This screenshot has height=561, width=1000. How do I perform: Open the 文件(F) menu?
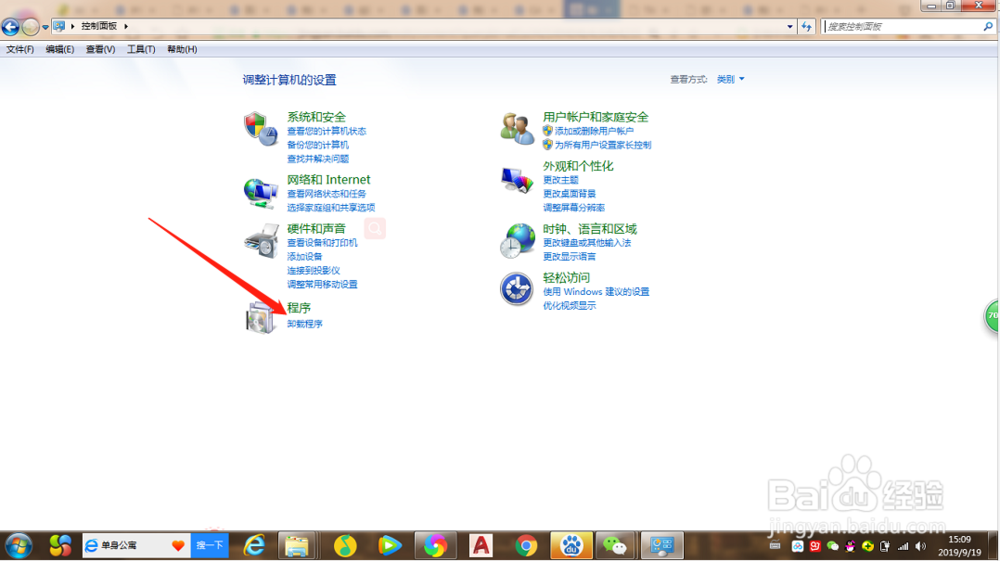[20, 49]
